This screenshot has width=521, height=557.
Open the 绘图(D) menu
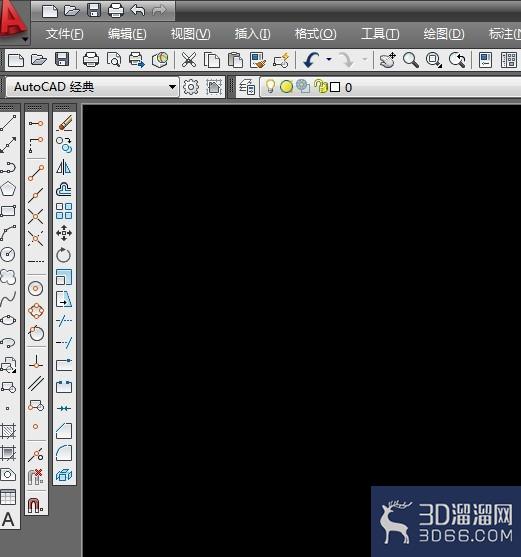click(444, 34)
